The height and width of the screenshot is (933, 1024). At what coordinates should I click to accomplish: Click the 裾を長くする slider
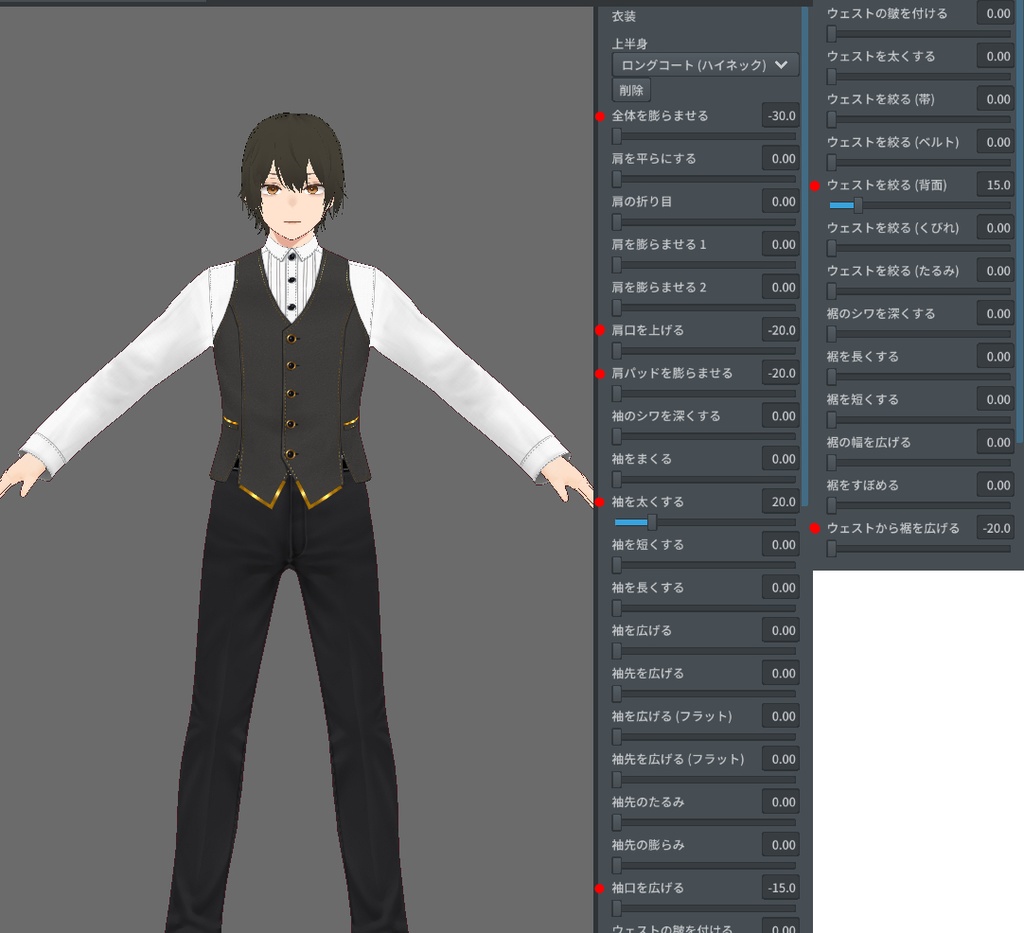[919, 377]
